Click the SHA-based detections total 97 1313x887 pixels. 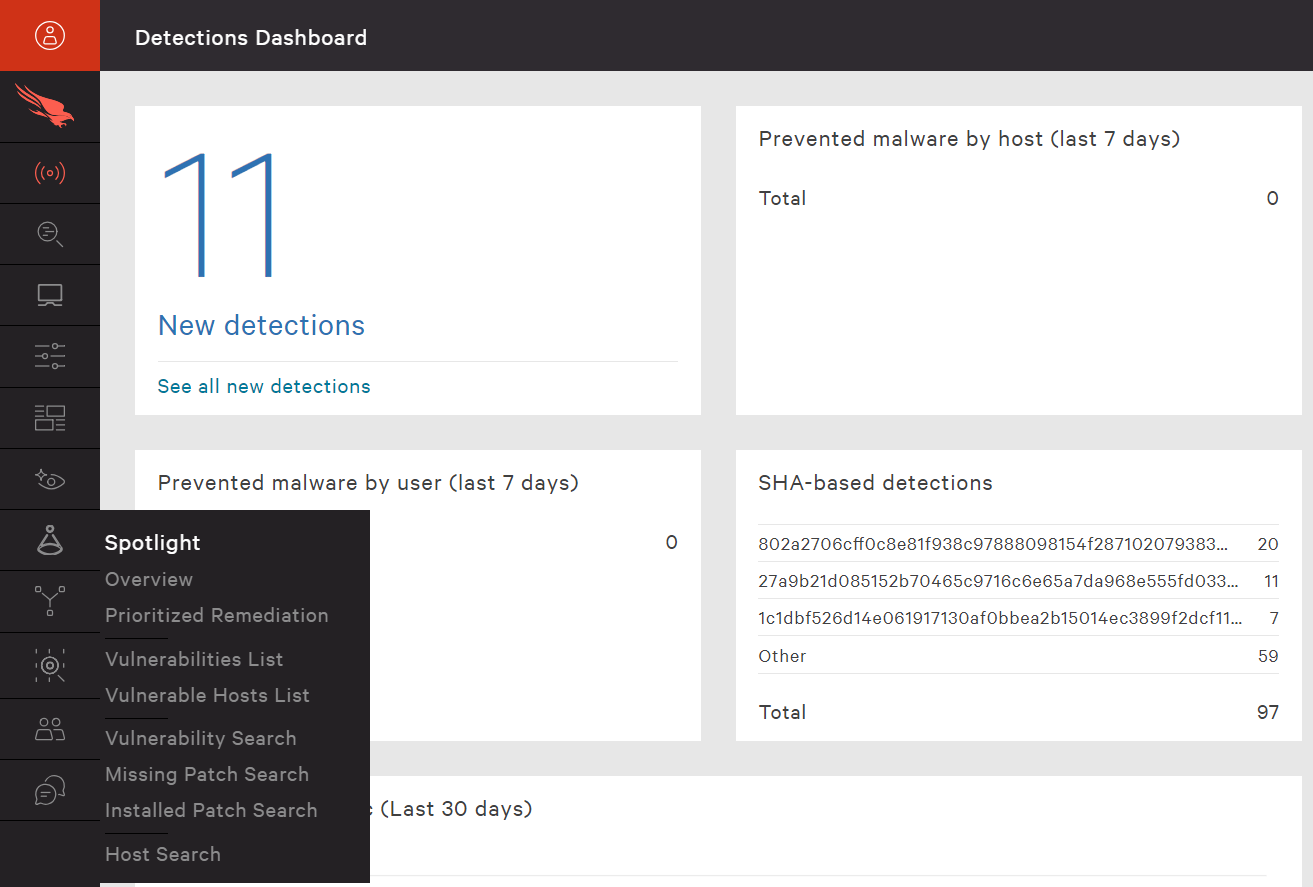coord(1267,712)
